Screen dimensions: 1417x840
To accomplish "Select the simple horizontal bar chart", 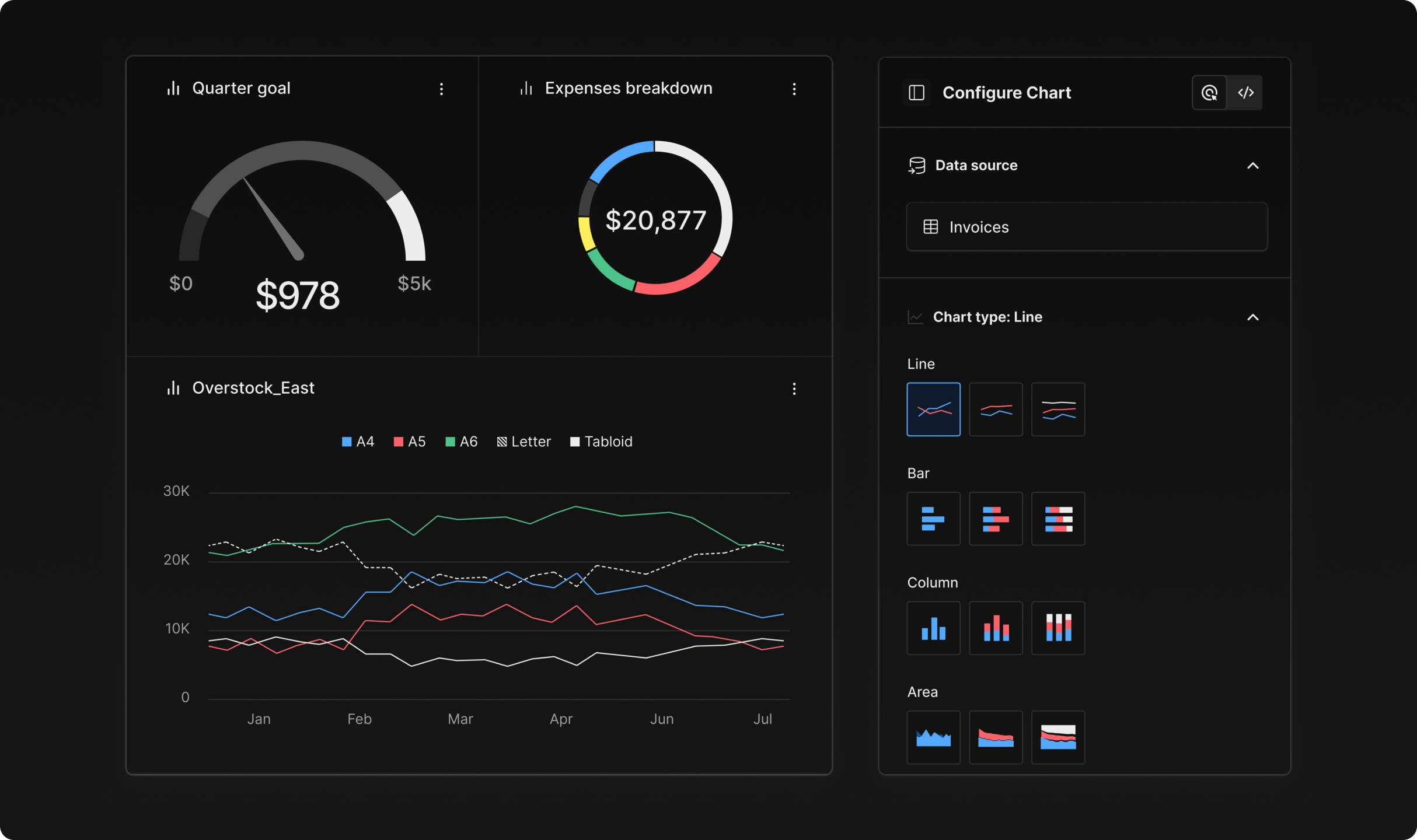I will (x=933, y=519).
